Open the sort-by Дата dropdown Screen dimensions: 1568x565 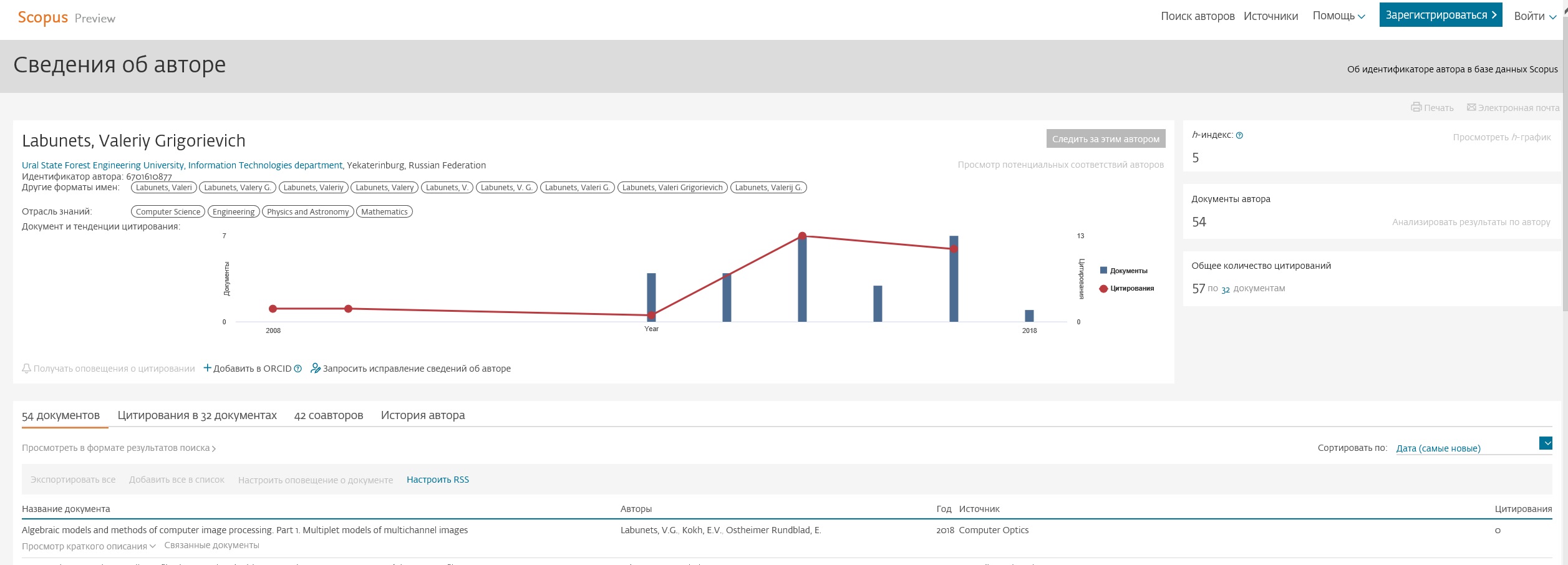coord(1546,443)
